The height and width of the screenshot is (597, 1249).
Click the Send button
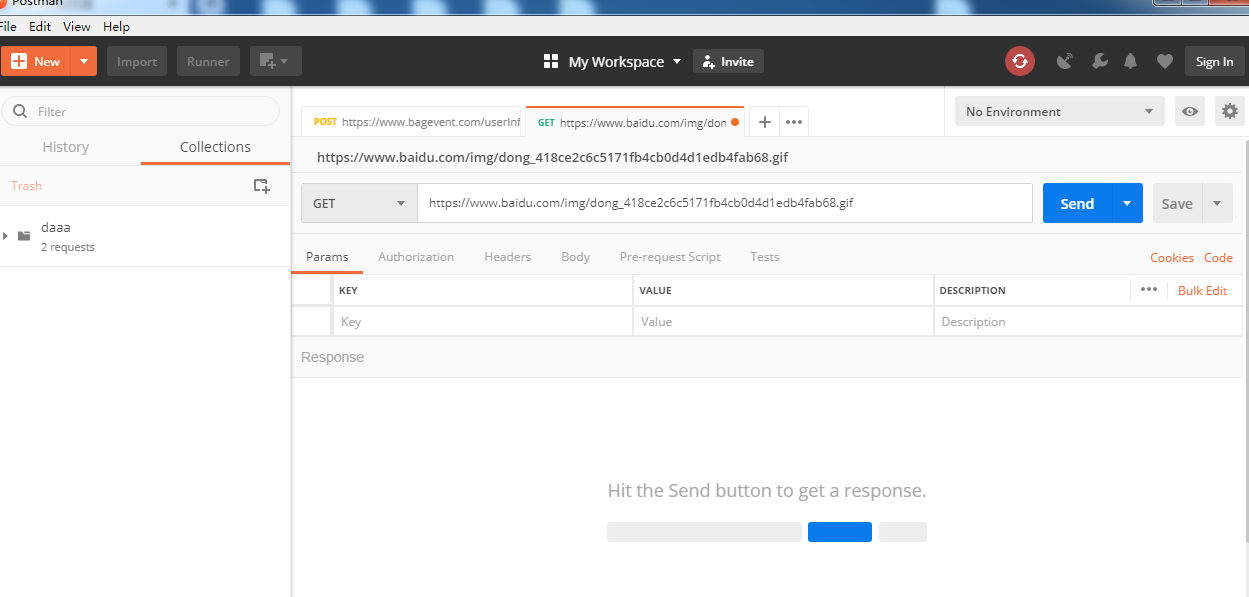click(x=1077, y=203)
